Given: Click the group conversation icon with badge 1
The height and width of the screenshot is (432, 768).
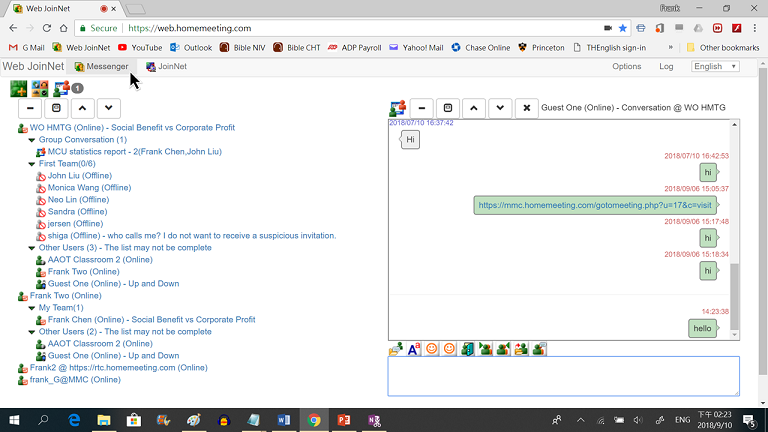Looking at the screenshot, I should coord(63,88).
